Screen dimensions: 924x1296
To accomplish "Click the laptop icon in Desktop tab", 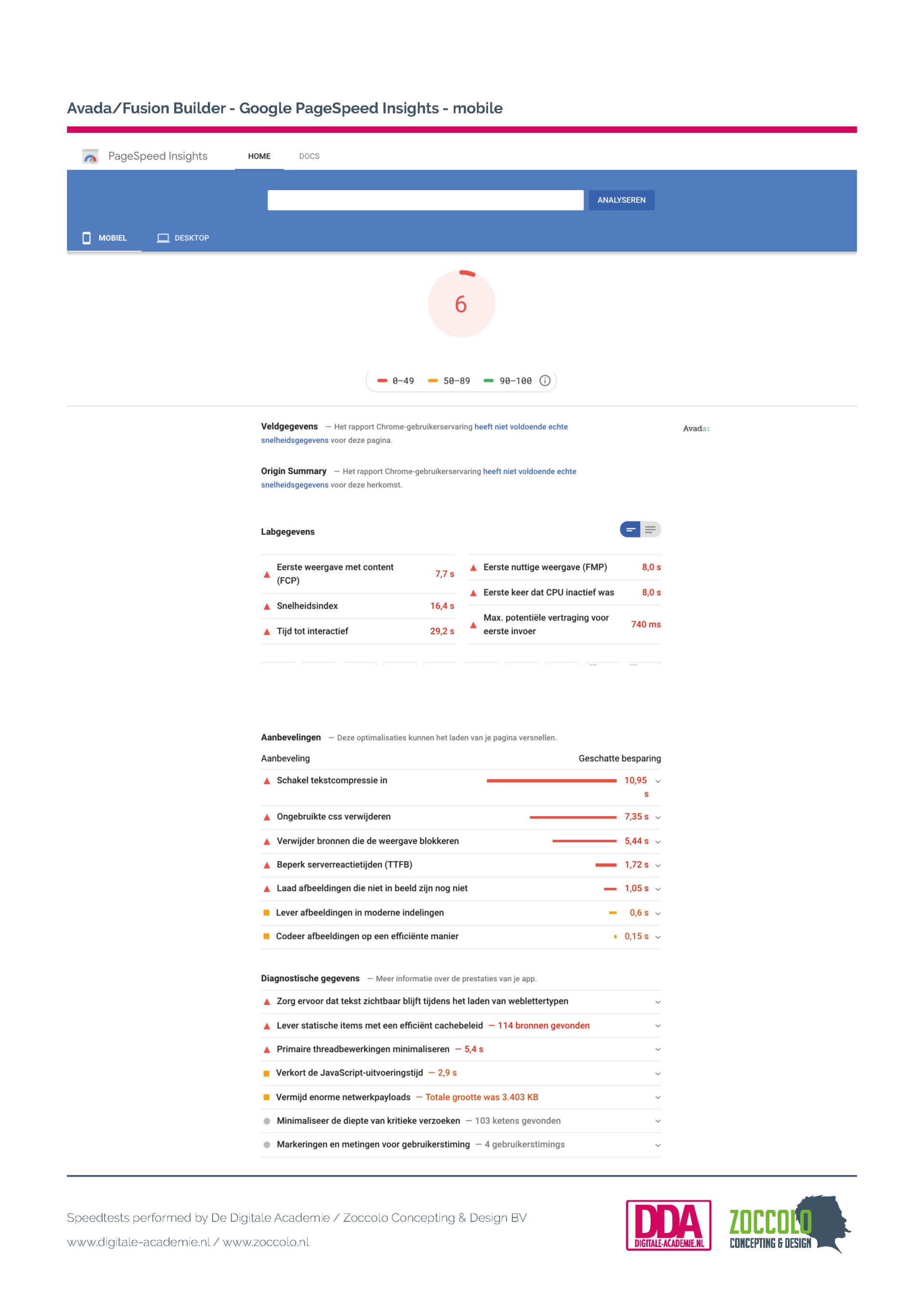I will pyautogui.click(x=163, y=238).
